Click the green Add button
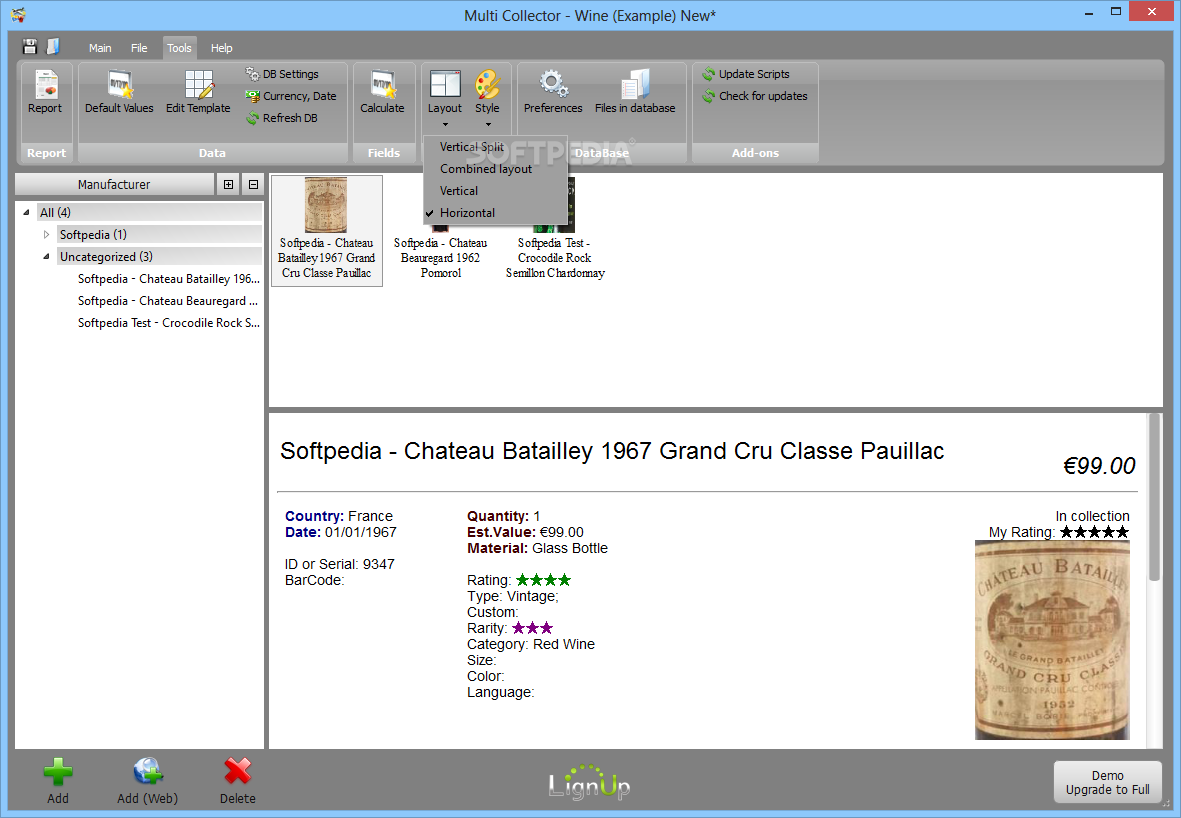 point(58,781)
